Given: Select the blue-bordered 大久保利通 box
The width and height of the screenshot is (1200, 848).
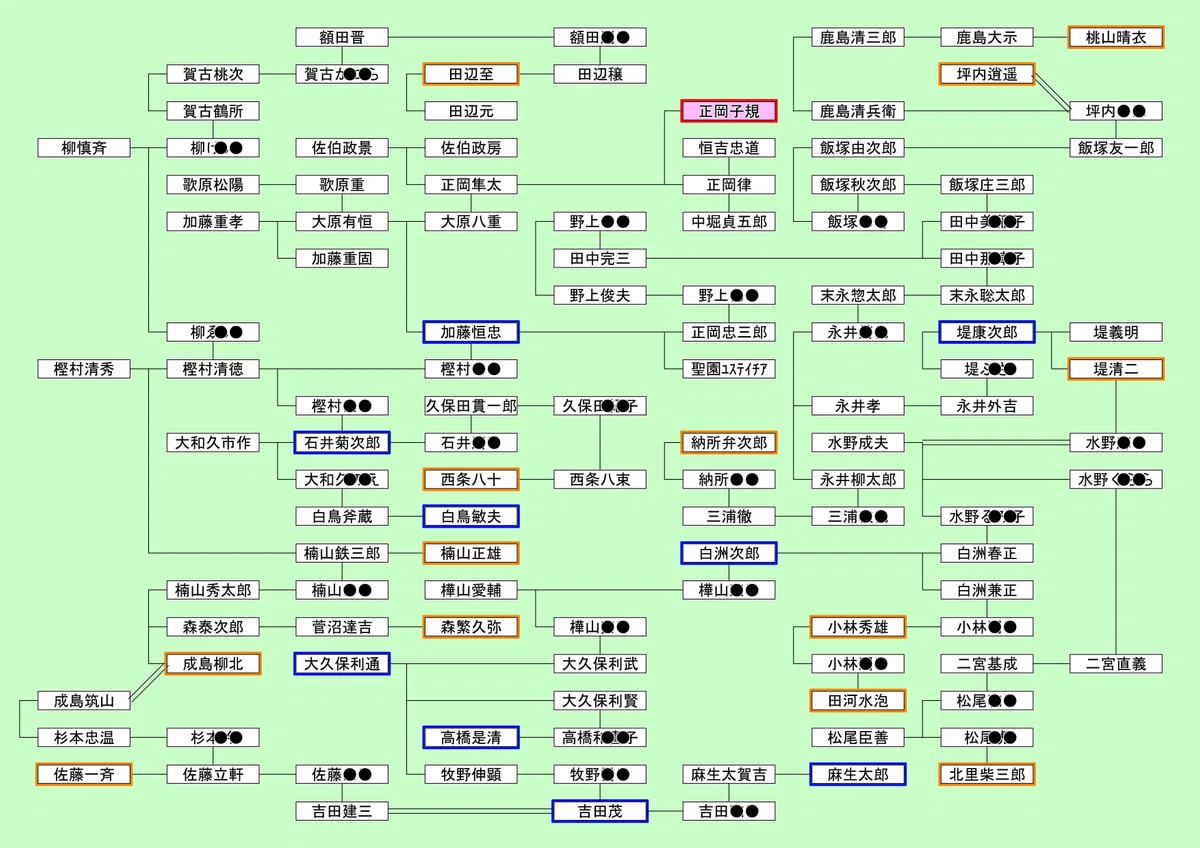Looking at the screenshot, I should coord(342,666).
